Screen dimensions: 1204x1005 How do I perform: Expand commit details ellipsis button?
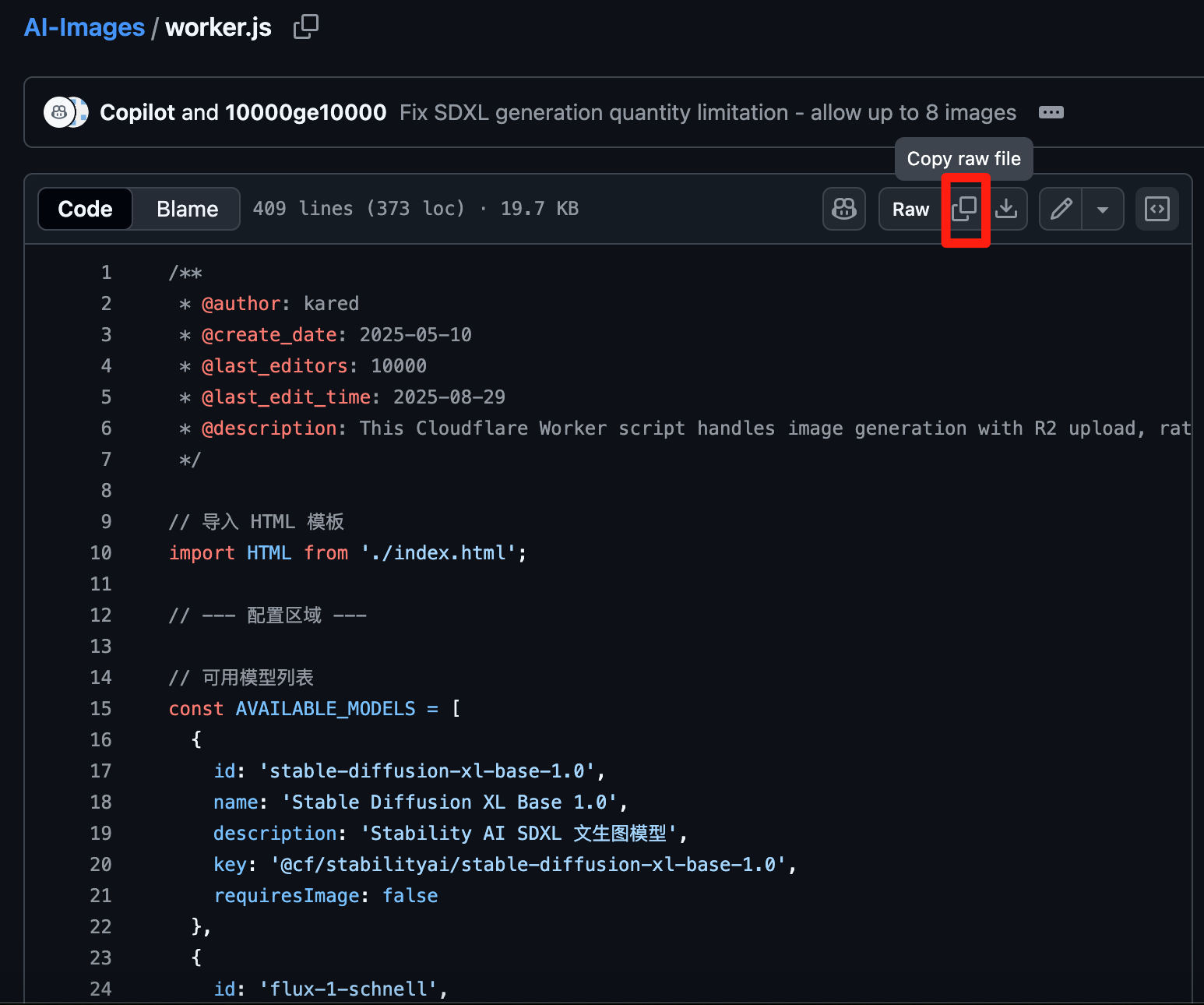point(1051,112)
